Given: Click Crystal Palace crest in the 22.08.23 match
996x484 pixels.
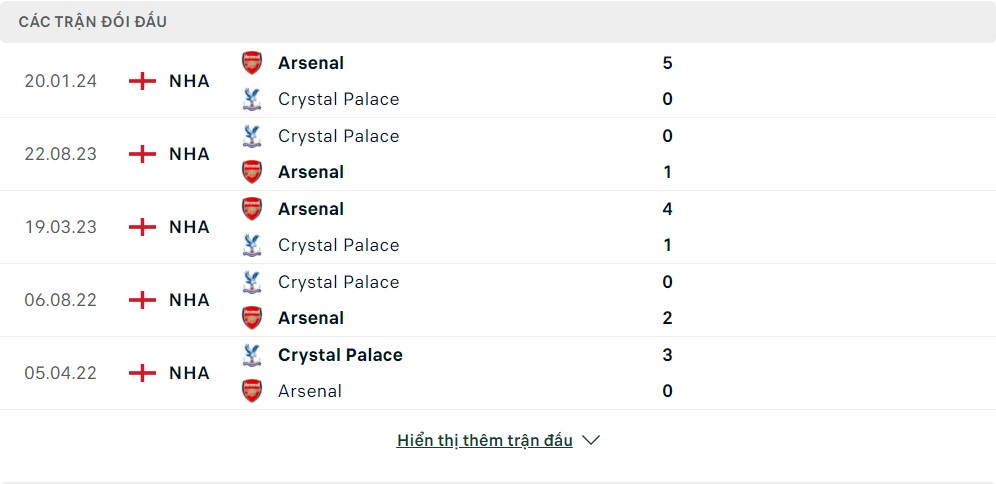Looking at the screenshot, I should (252, 136).
